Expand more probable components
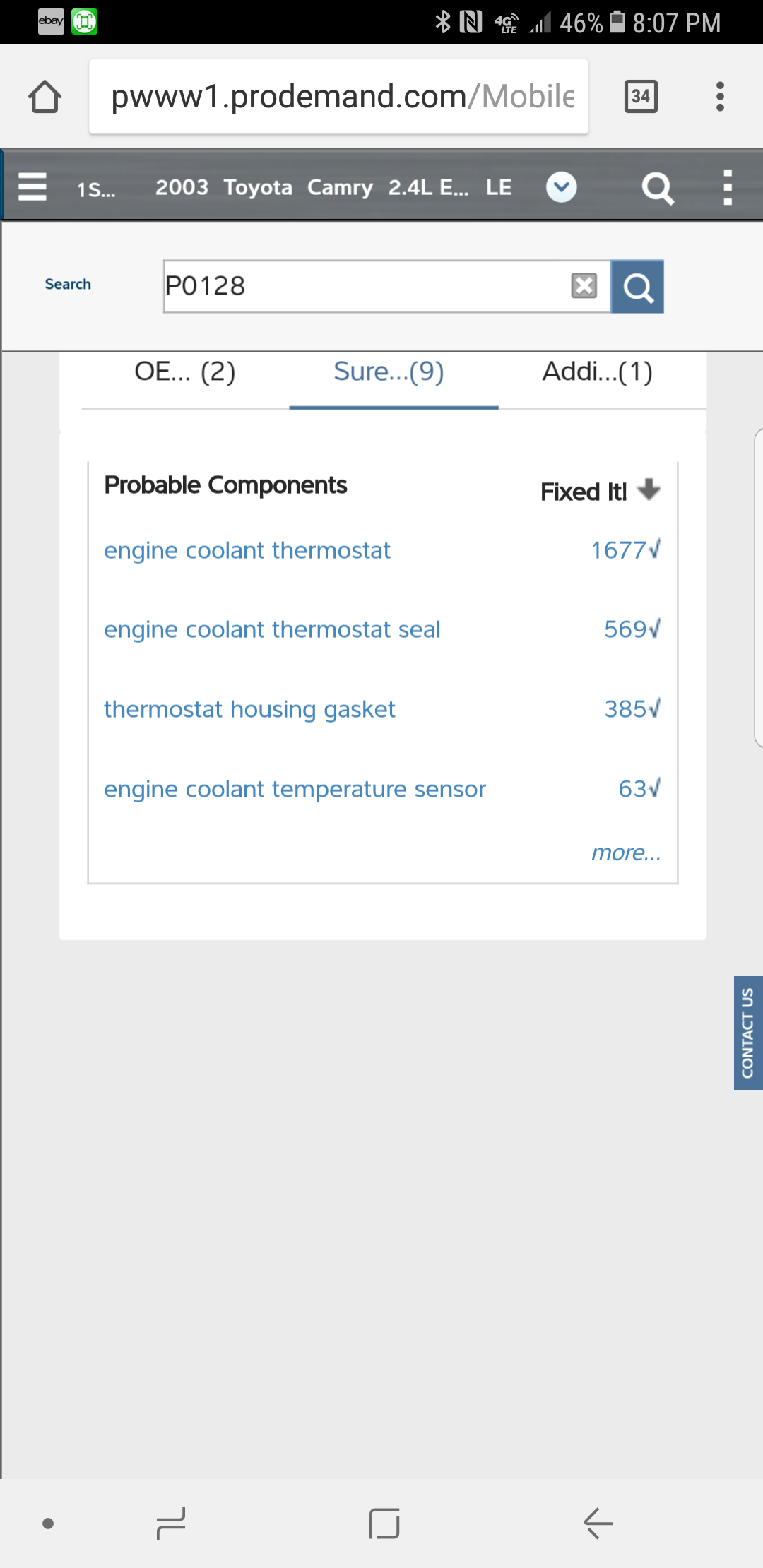This screenshot has height=1568, width=763. click(626, 853)
